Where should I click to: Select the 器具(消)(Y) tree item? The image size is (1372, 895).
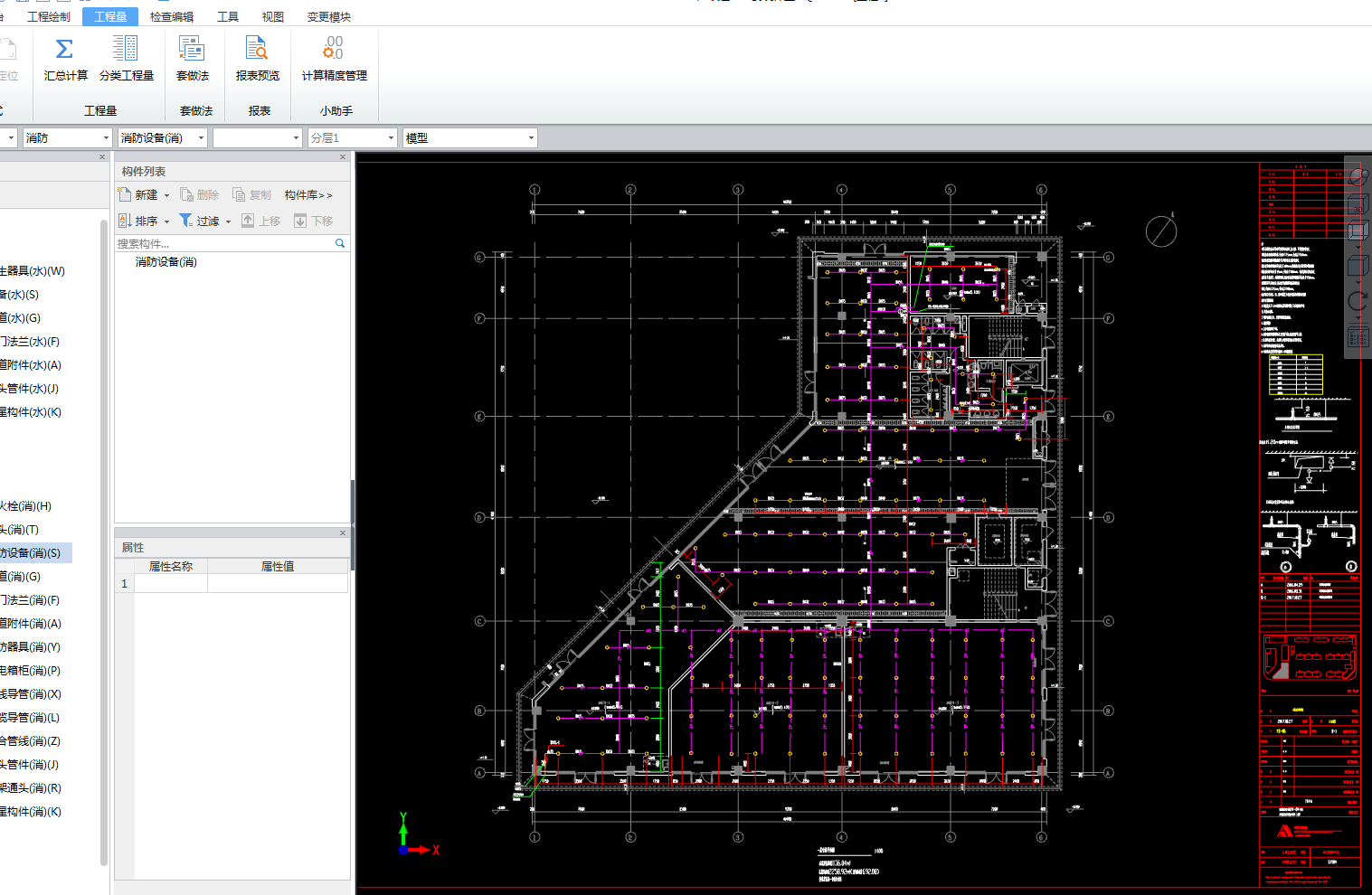pyautogui.click(x=30, y=647)
